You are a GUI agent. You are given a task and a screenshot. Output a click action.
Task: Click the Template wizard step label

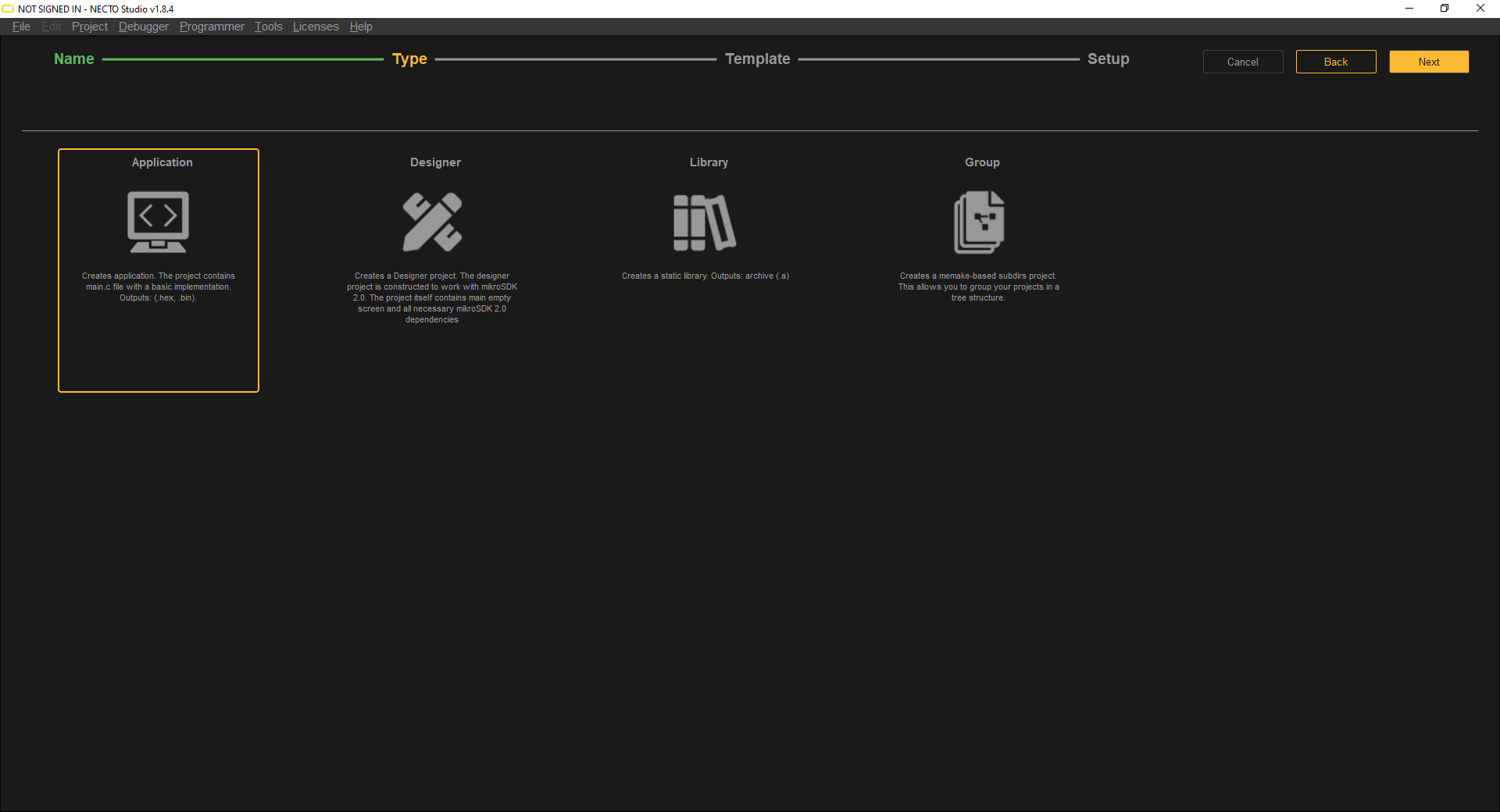(757, 59)
